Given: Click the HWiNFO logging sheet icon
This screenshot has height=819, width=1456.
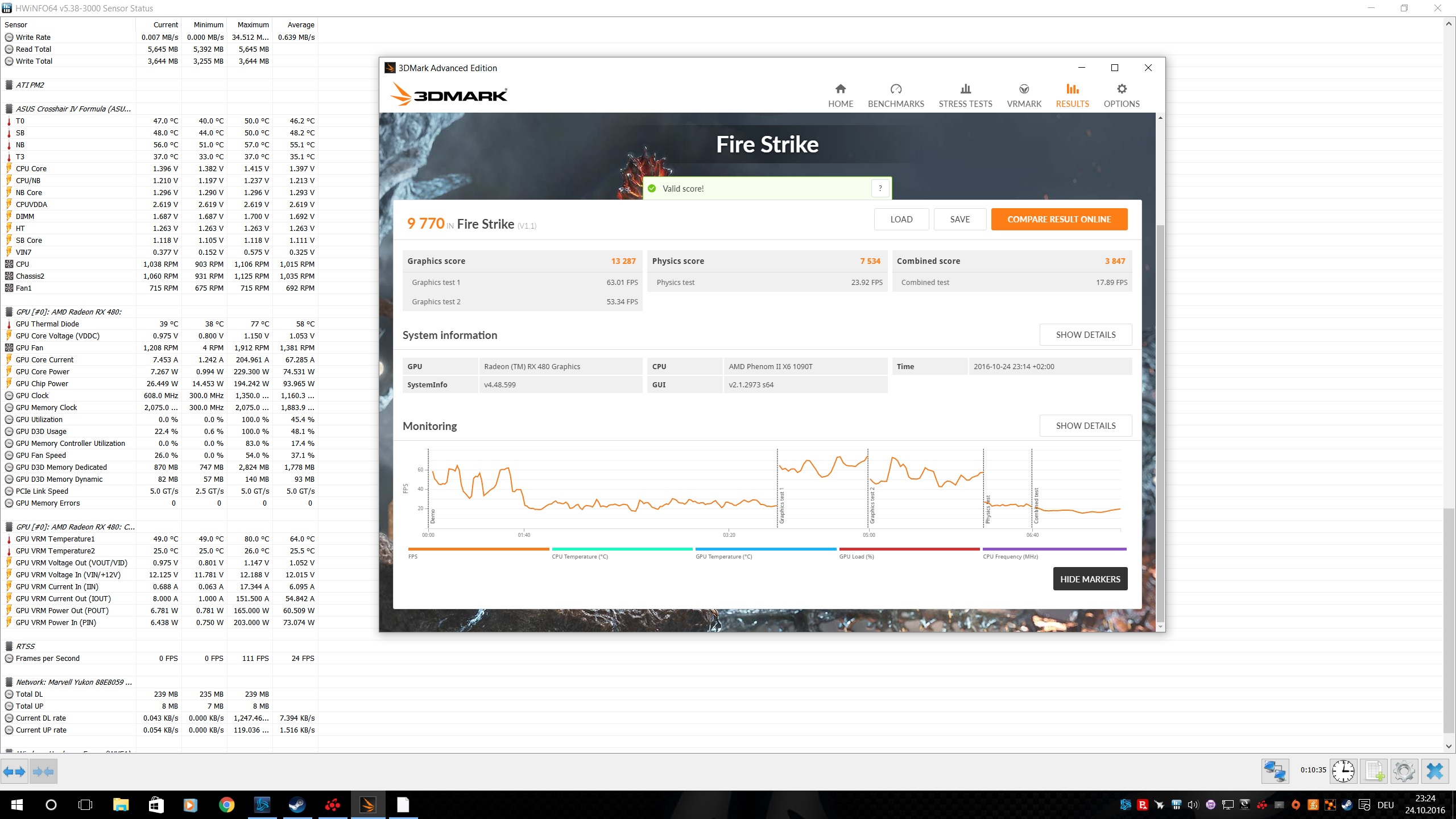Looking at the screenshot, I should click(x=1374, y=771).
